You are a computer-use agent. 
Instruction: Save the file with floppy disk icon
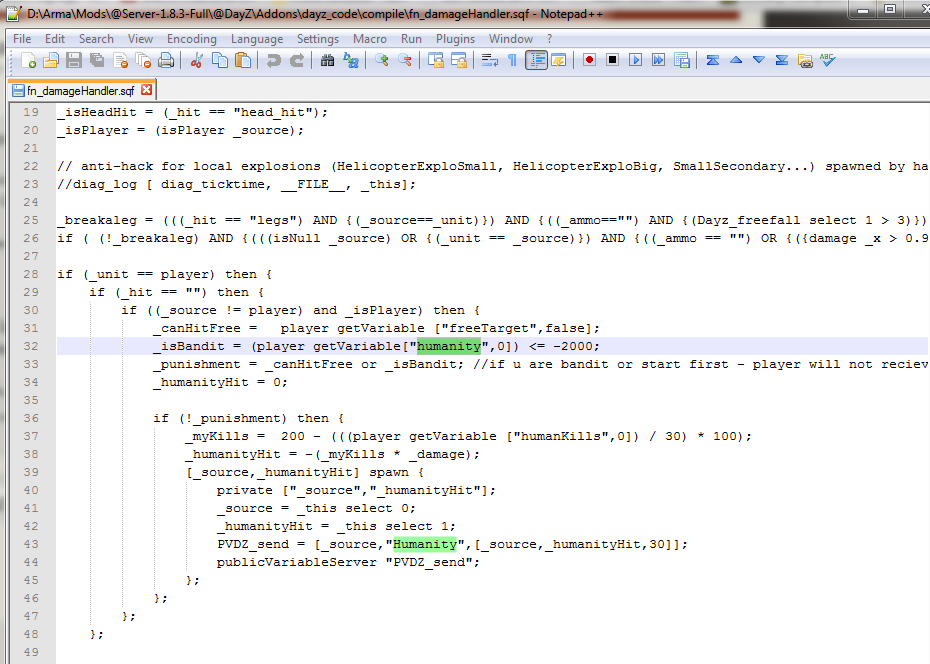tap(74, 60)
